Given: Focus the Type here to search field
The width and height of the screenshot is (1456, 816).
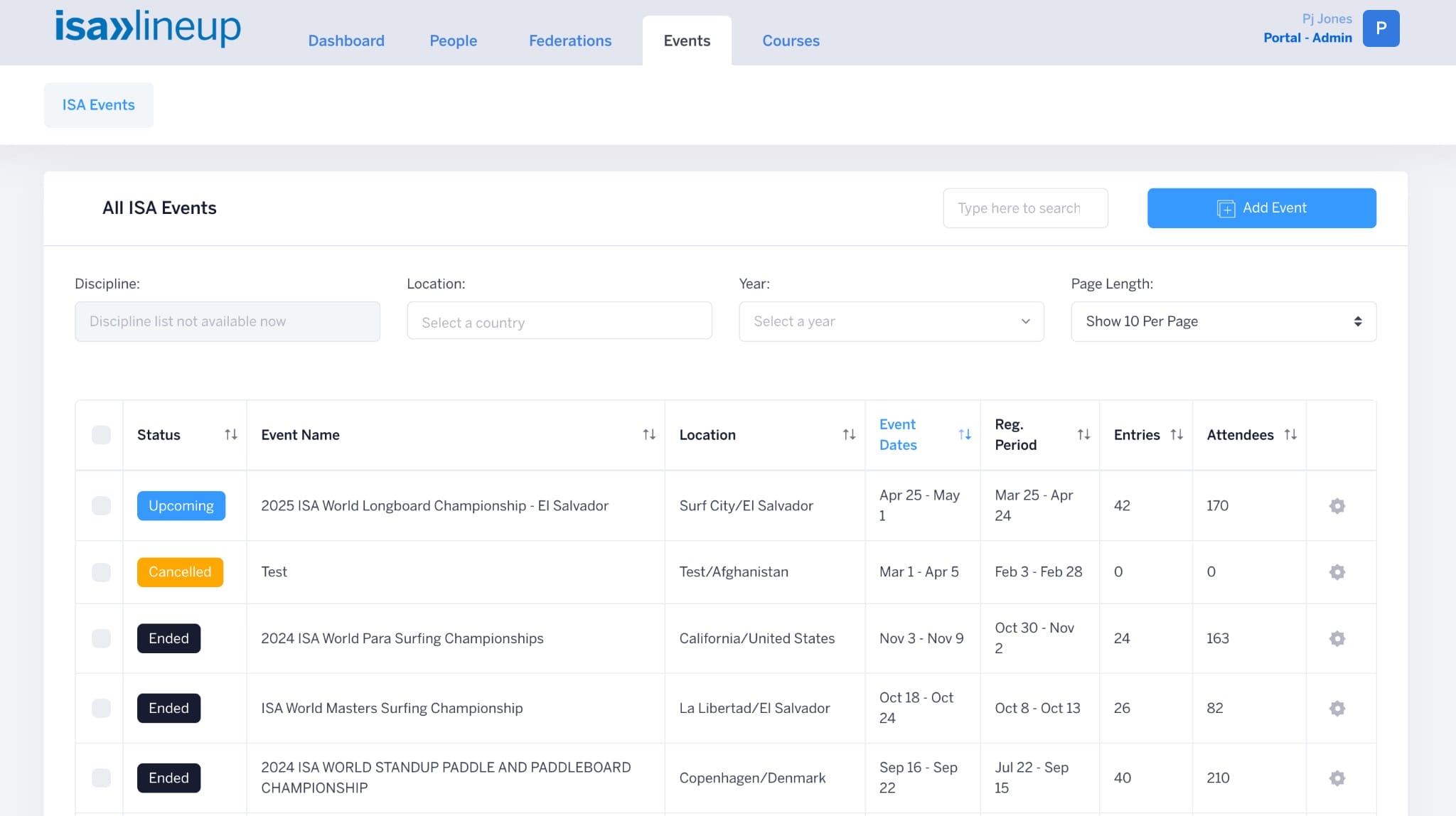Looking at the screenshot, I should click(1025, 208).
